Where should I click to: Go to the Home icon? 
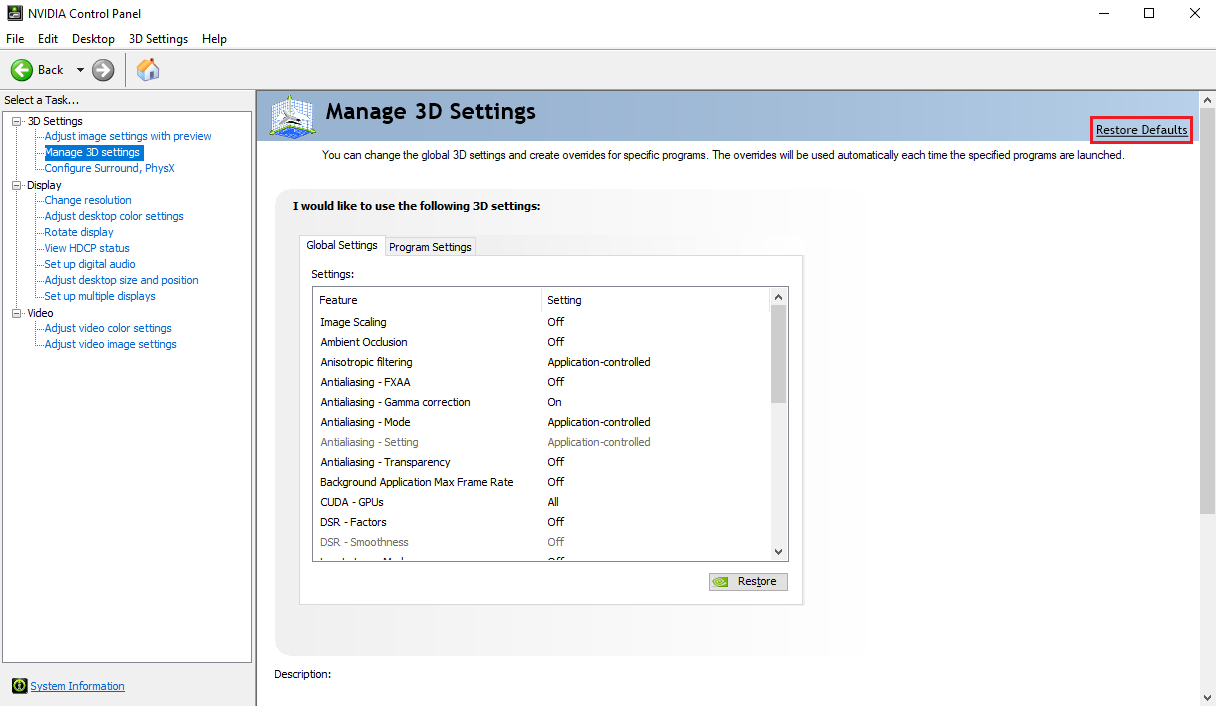pos(148,70)
